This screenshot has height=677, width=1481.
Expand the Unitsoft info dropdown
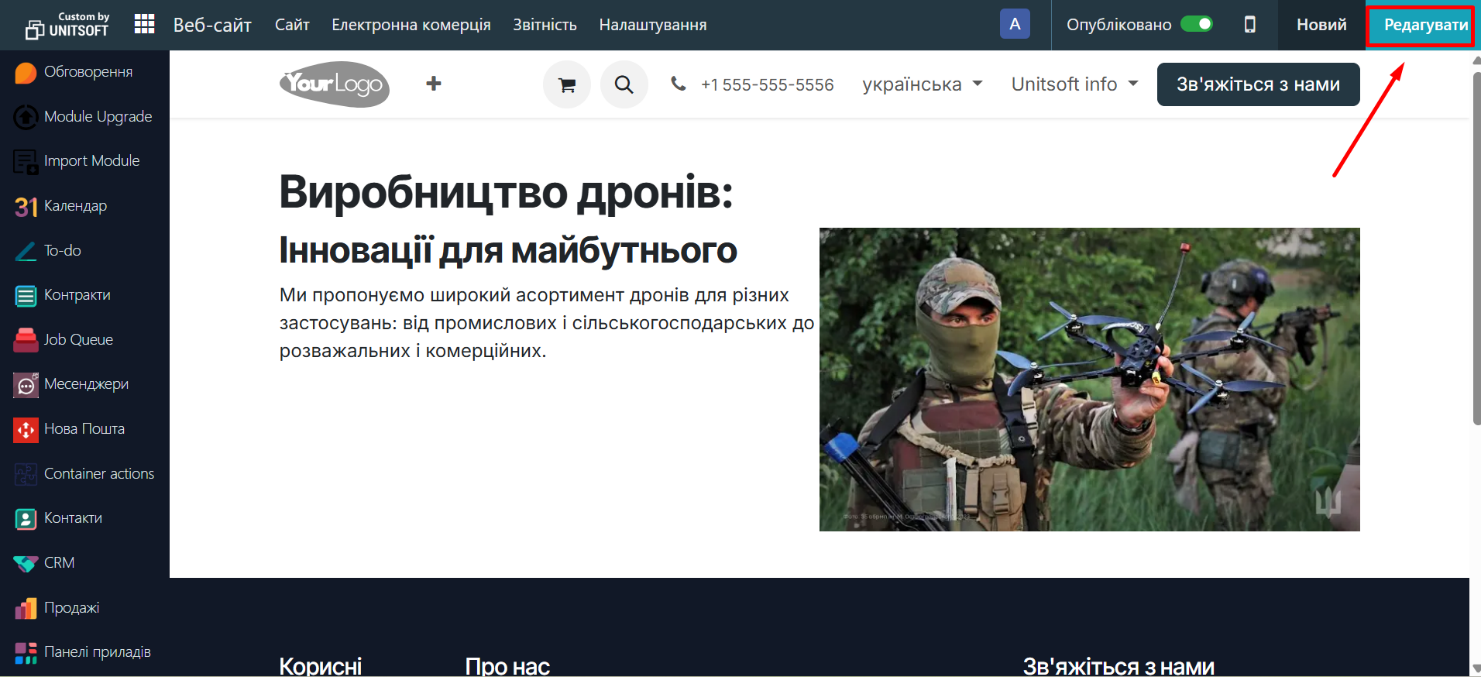pyautogui.click(x=1074, y=85)
